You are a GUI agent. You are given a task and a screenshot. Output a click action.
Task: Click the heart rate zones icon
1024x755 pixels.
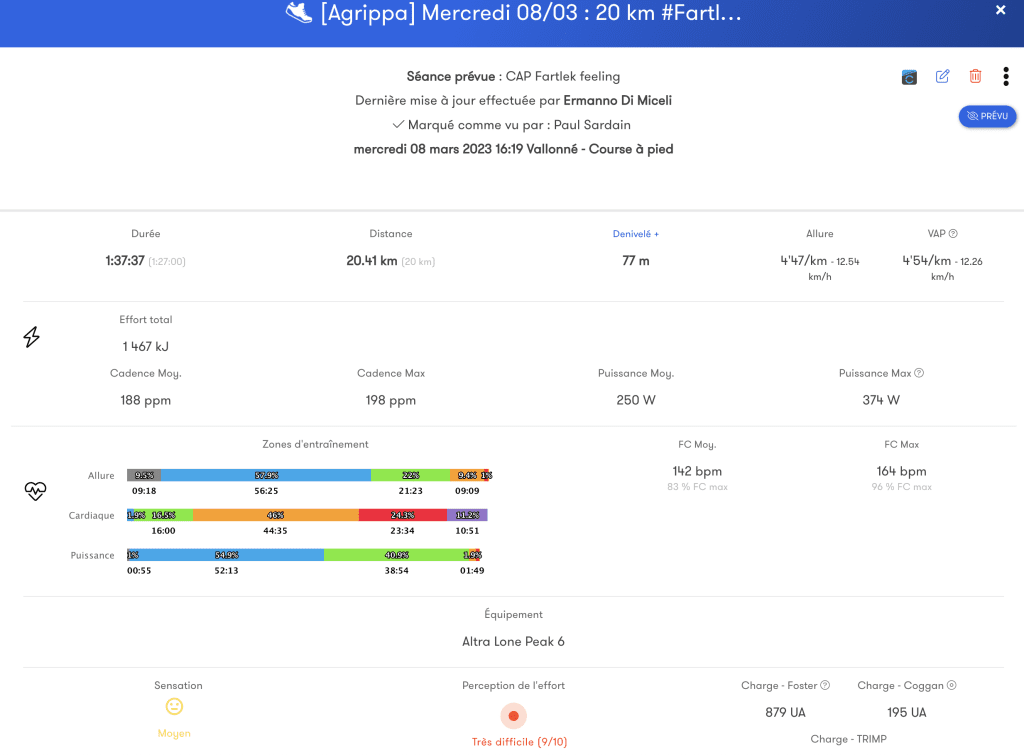pyautogui.click(x=35, y=491)
